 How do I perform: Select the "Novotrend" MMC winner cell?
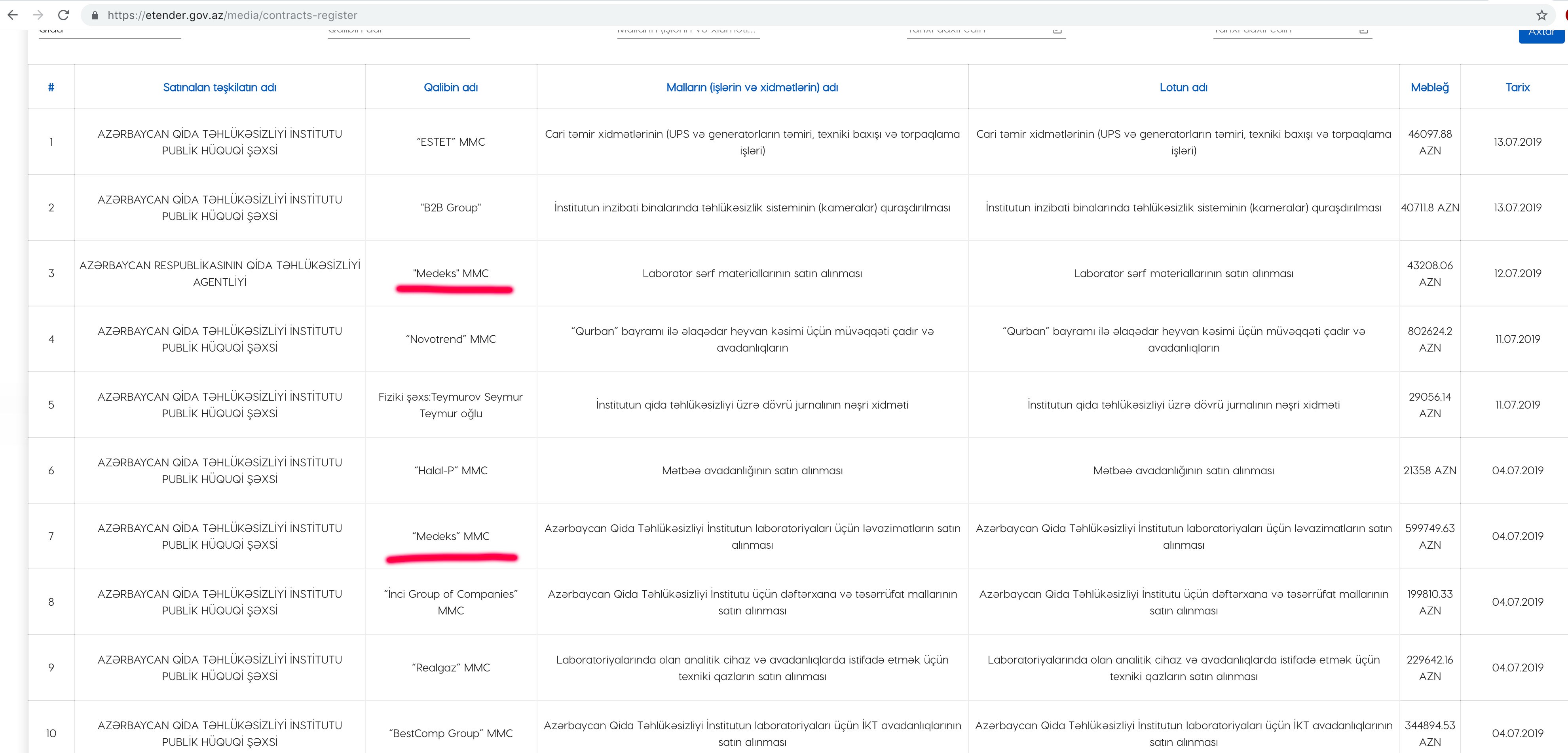[x=450, y=339]
